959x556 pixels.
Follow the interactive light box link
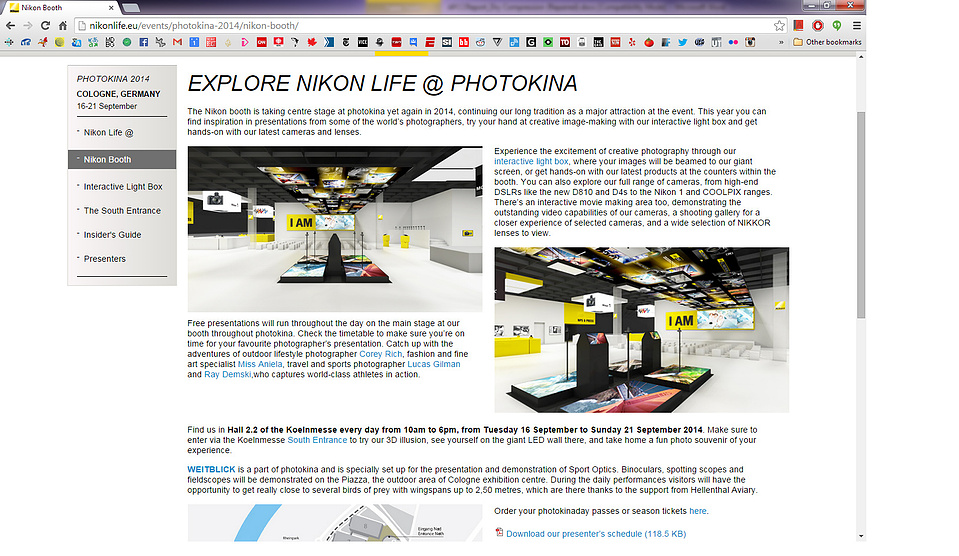(531, 161)
